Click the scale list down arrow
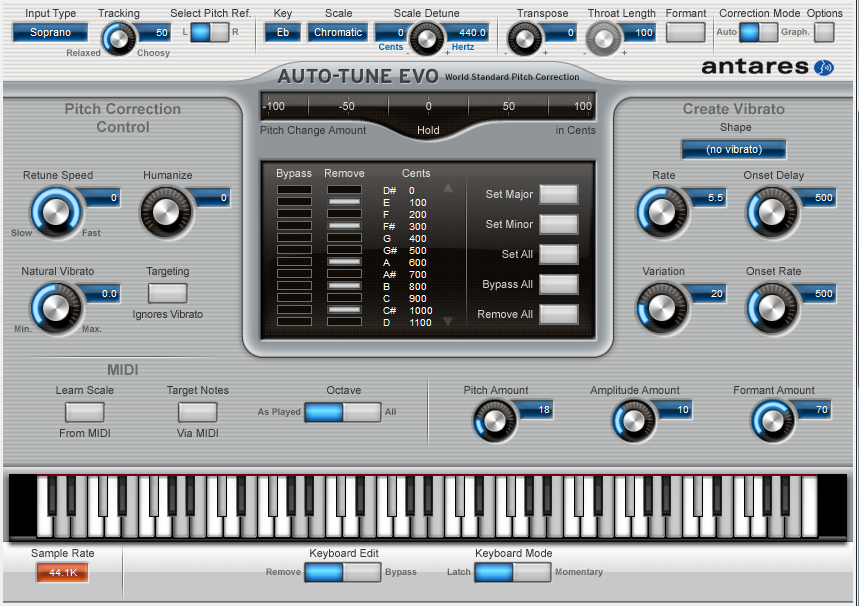The image size is (859, 606). point(448,321)
